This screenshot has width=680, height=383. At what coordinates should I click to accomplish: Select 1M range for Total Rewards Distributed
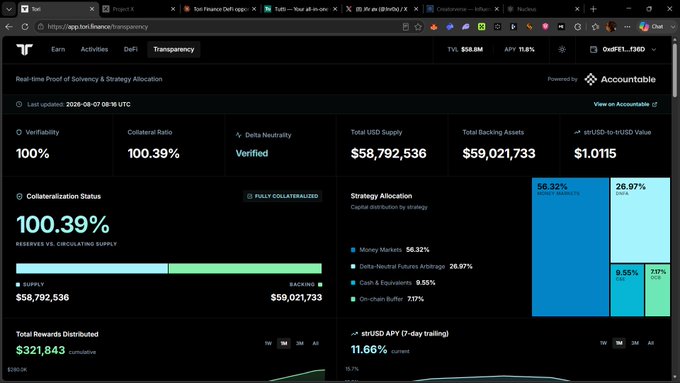click(284, 343)
